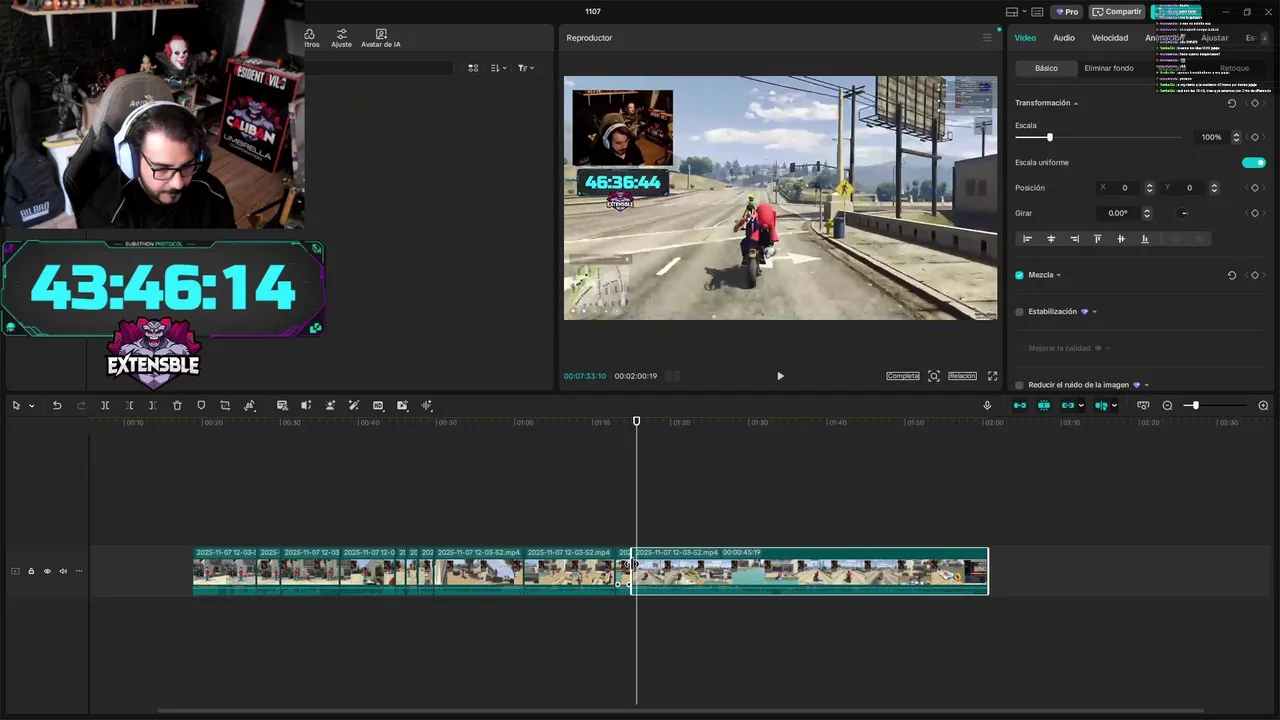The image size is (1280, 720).
Task: Open the Eliminar fondo sub-tab
Action: [1109, 68]
